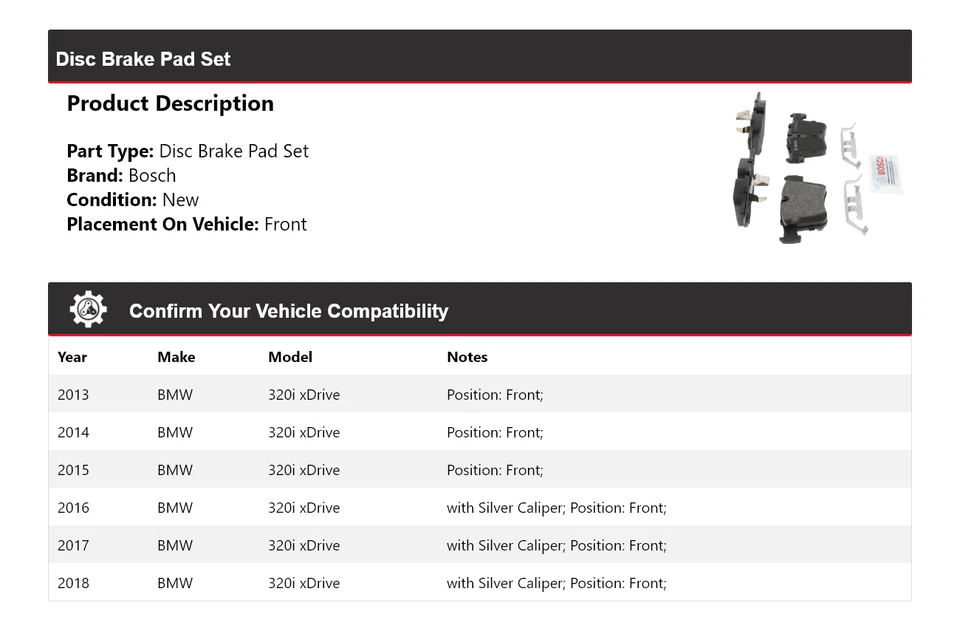This screenshot has height=631, width=960.
Task: Select the Model column header
Action: [290, 357]
